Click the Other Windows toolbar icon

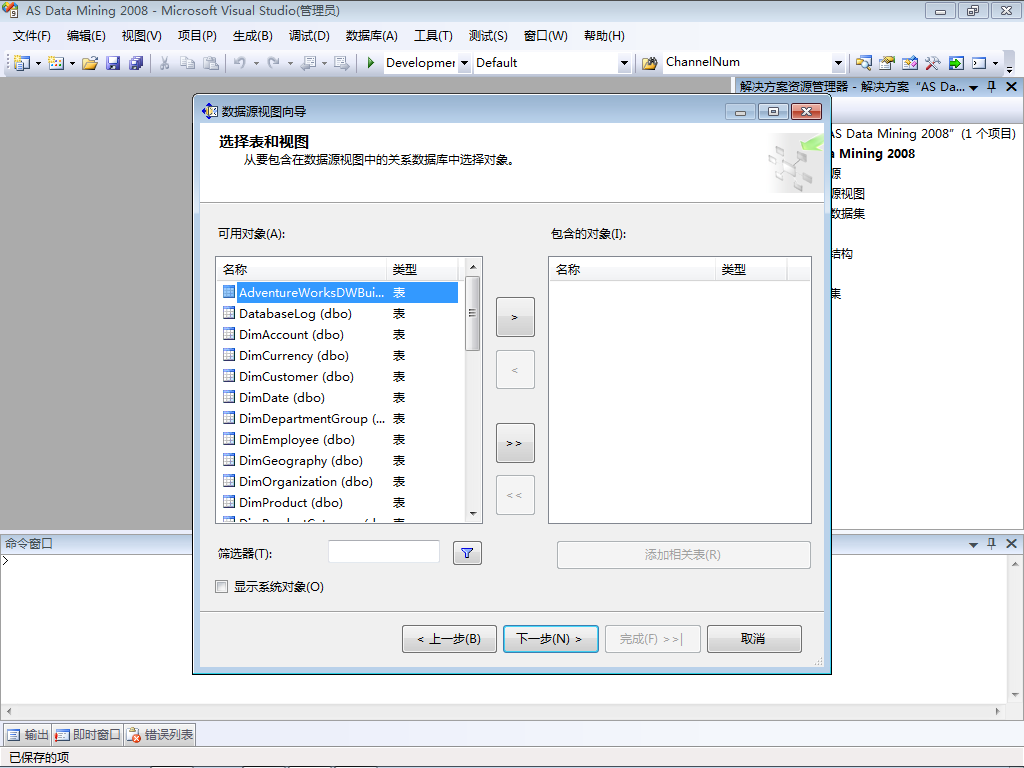click(979, 63)
